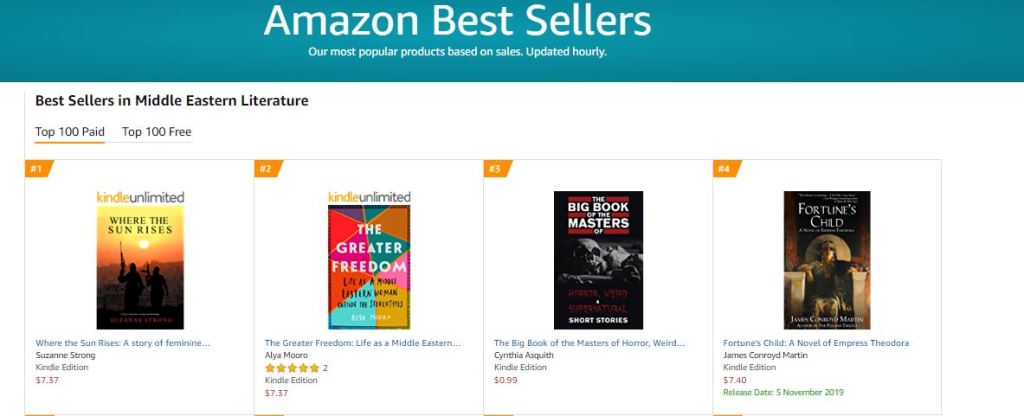This screenshot has height=416, width=1024.
Task: Select the Top 100 Paid tab
Action: (x=70, y=132)
